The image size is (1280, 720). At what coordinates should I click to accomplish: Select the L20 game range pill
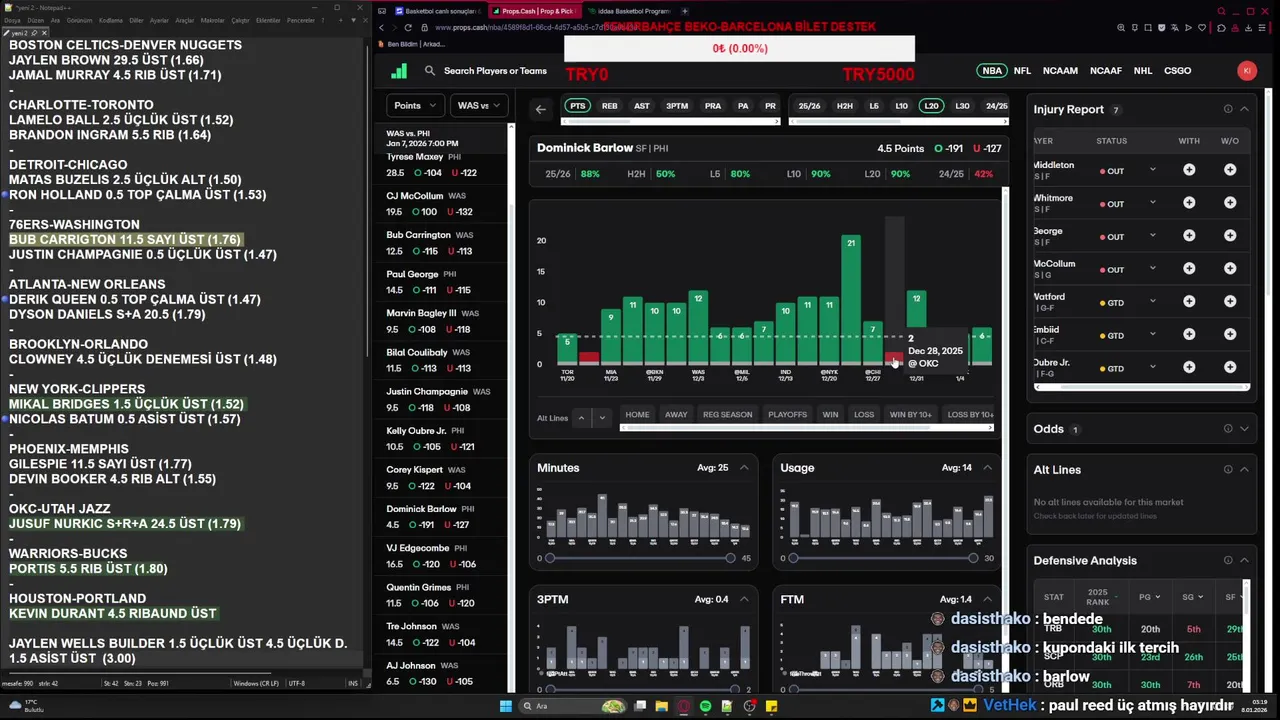(x=931, y=106)
